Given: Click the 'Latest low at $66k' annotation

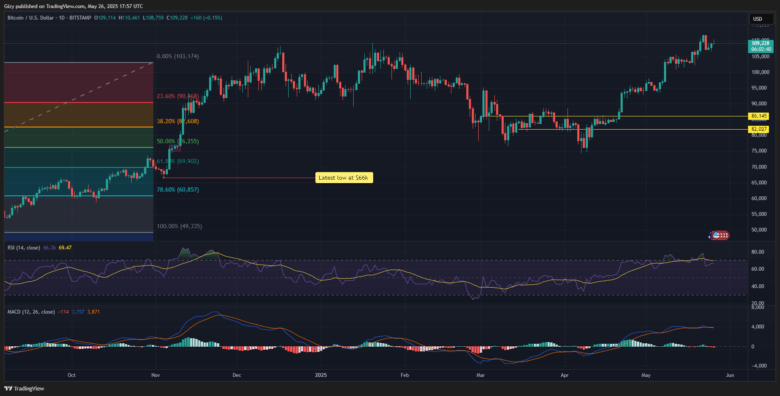Looking at the screenshot, I should tap(344, 178).
